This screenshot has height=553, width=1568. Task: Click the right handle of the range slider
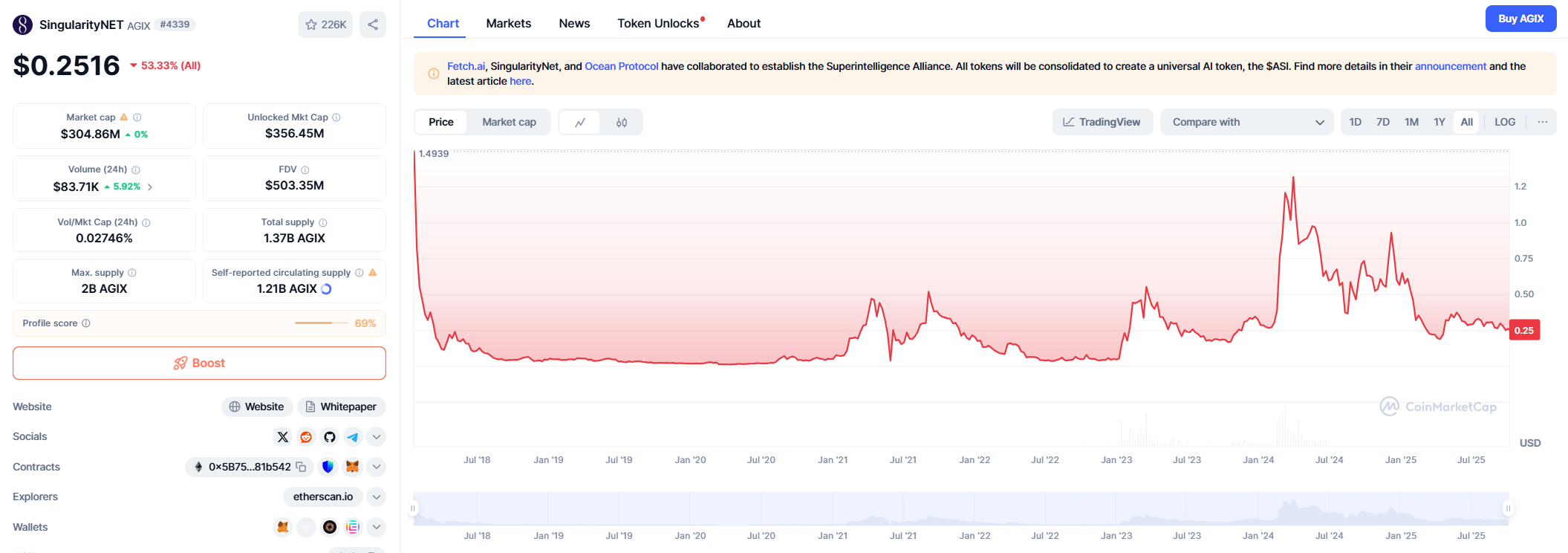(1508, 508)
